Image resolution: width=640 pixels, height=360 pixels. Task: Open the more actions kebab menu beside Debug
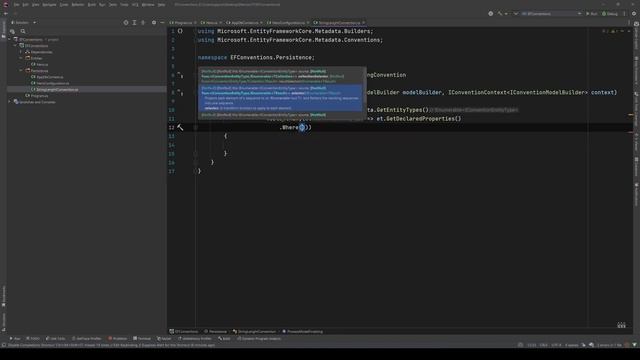[x=624, y=13]
